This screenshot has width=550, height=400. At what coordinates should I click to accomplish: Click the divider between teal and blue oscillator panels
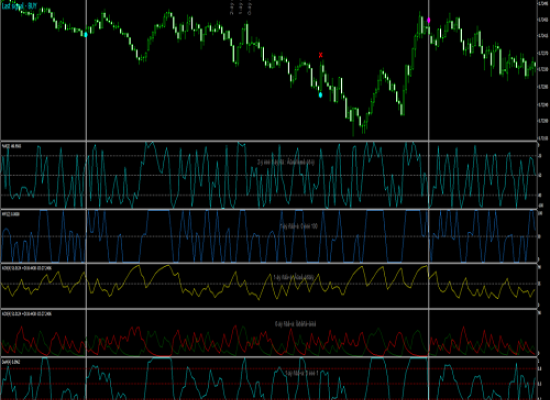click(x=269, y=209)
